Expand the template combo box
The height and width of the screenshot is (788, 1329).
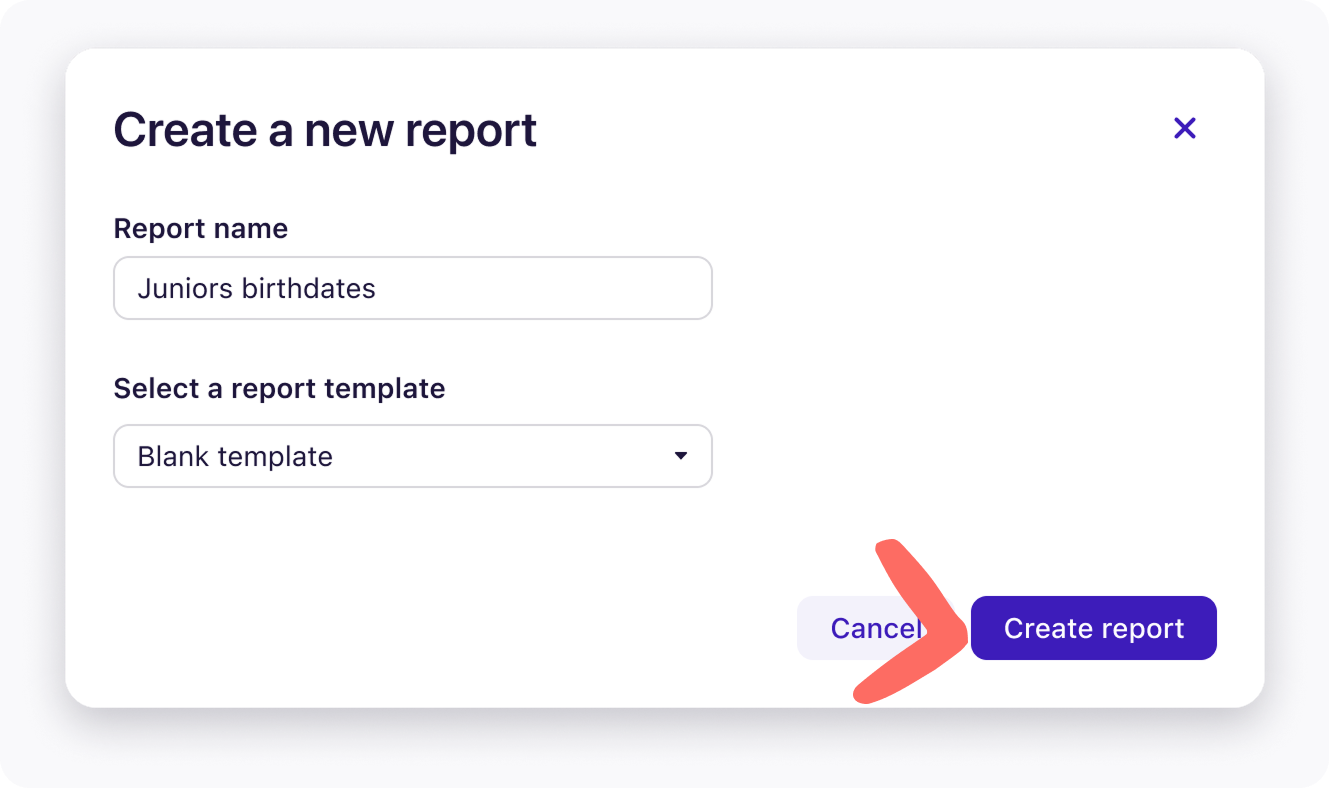412,456
